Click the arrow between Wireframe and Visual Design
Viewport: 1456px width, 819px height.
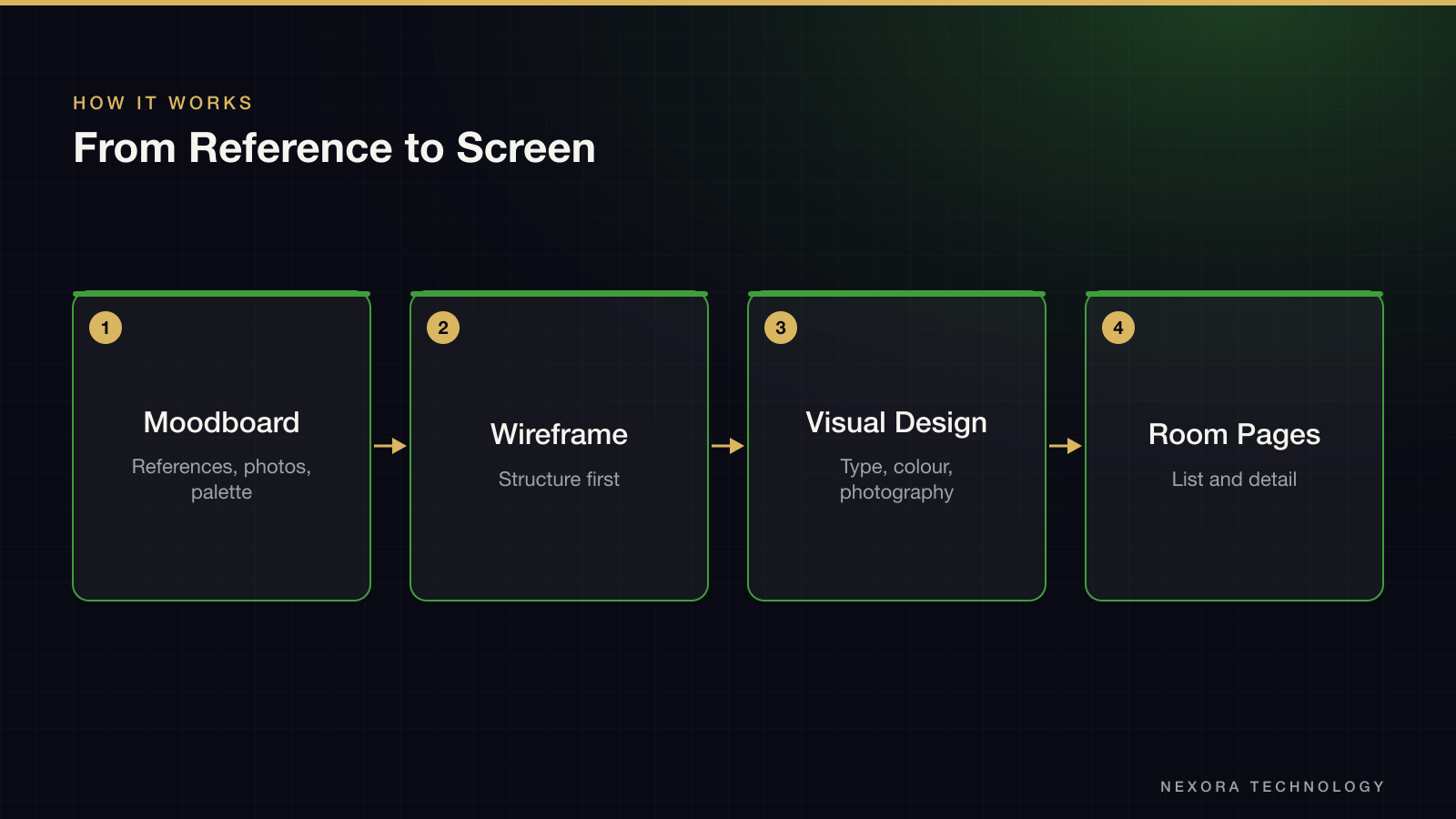coord(728,446)
